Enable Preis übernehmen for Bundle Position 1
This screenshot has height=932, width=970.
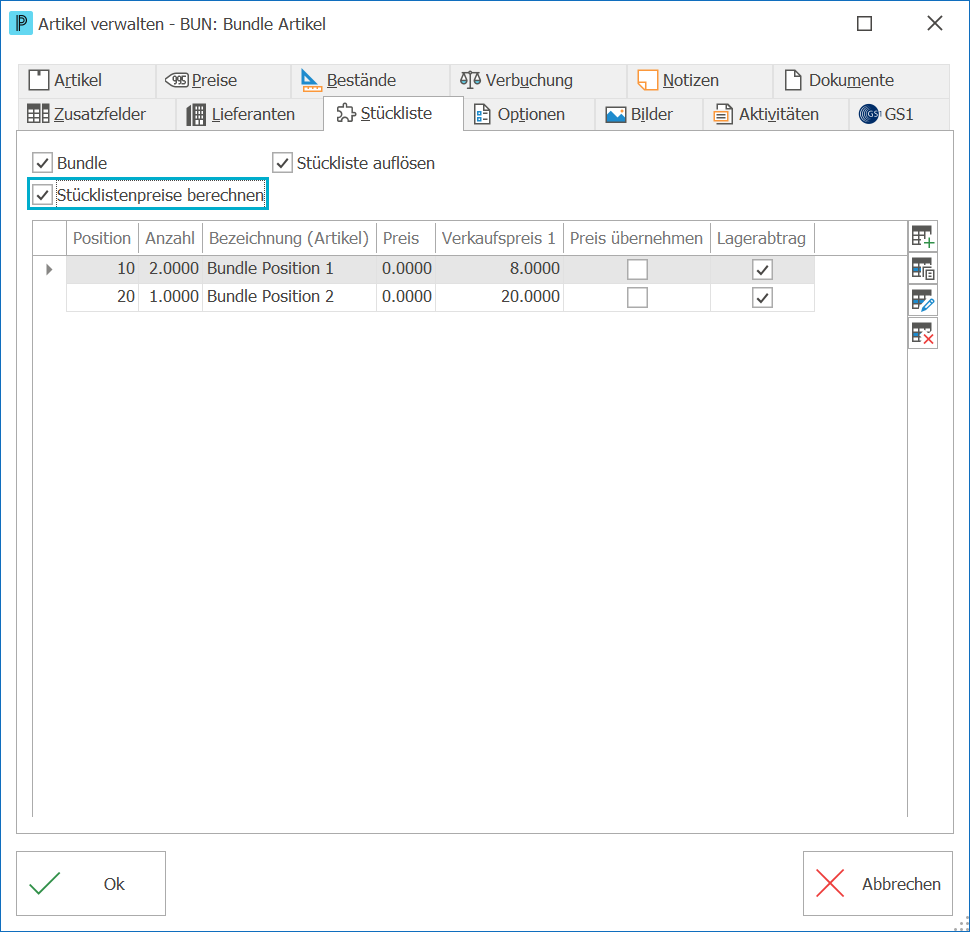[637, 270]
